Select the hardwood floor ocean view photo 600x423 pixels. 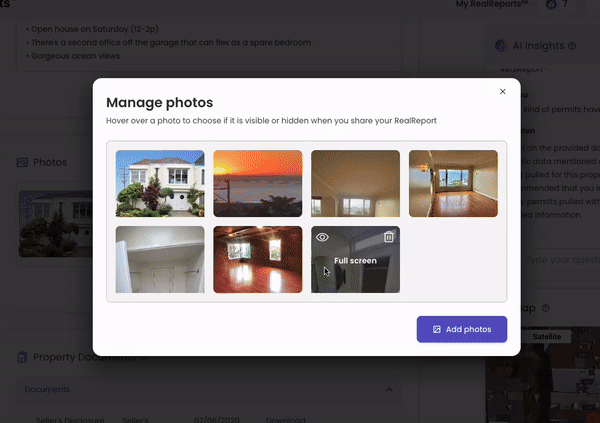(x=453, y=183)
